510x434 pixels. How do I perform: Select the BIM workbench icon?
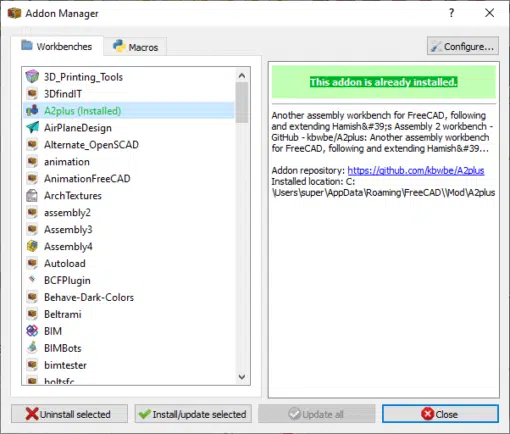(32, 331)
